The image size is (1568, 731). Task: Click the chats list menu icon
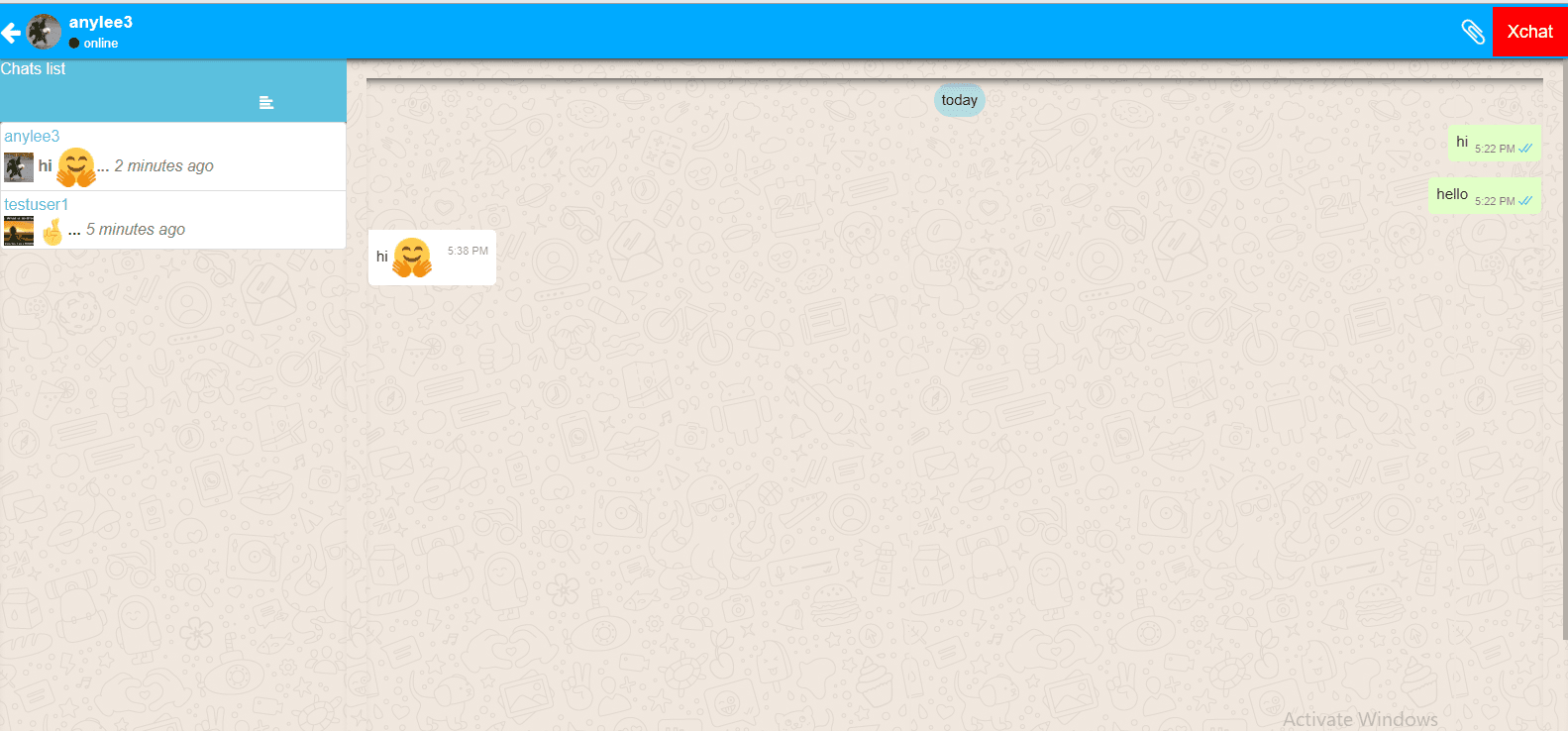coord(265,103)
